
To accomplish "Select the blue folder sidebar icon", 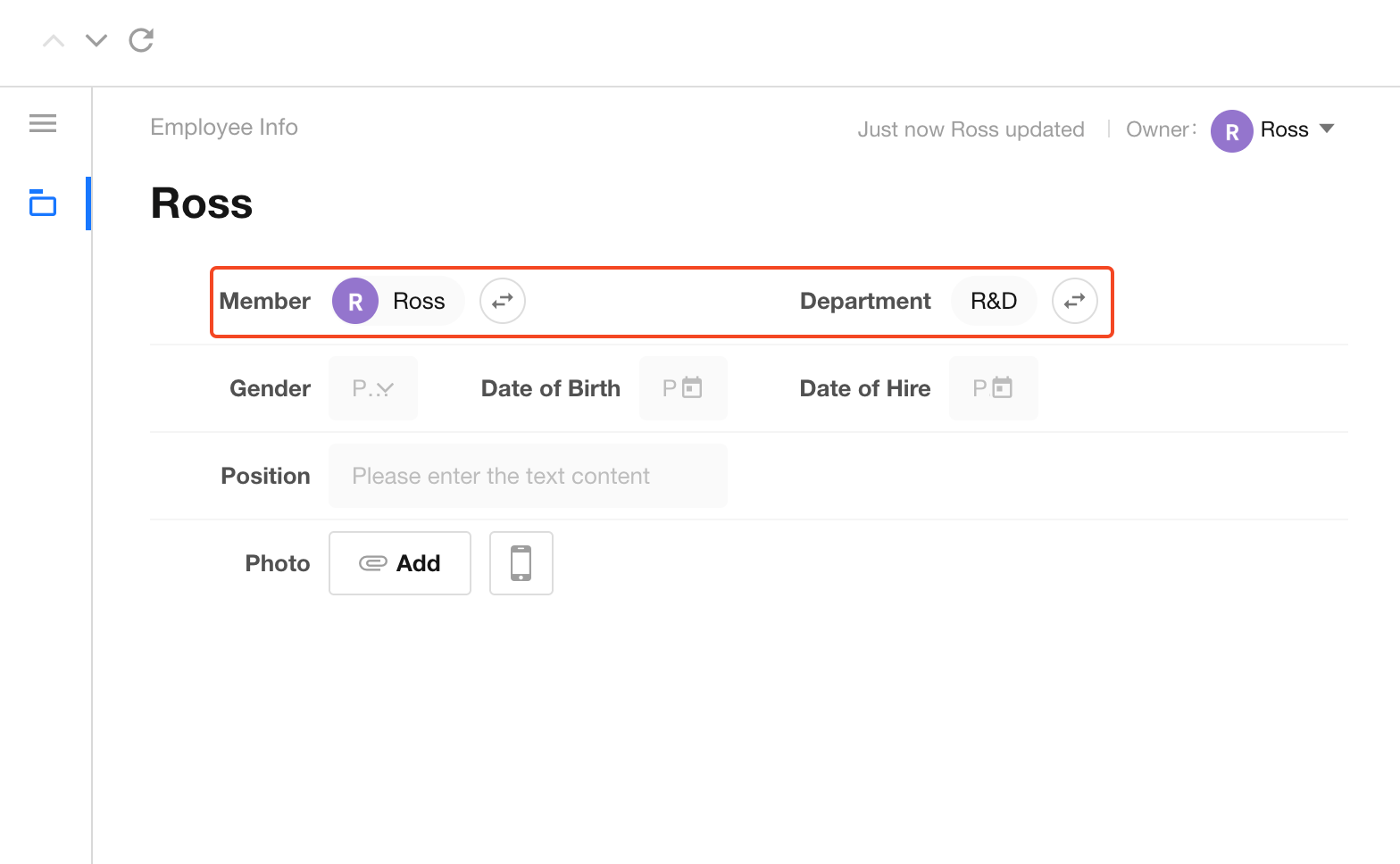I will [43, 204].
